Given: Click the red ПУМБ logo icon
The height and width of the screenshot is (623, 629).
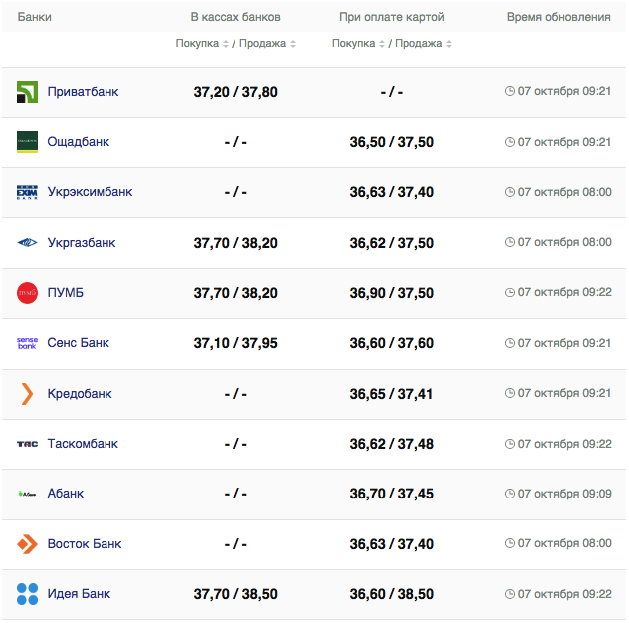Looking at the screenshot, I should click(27, 293).
